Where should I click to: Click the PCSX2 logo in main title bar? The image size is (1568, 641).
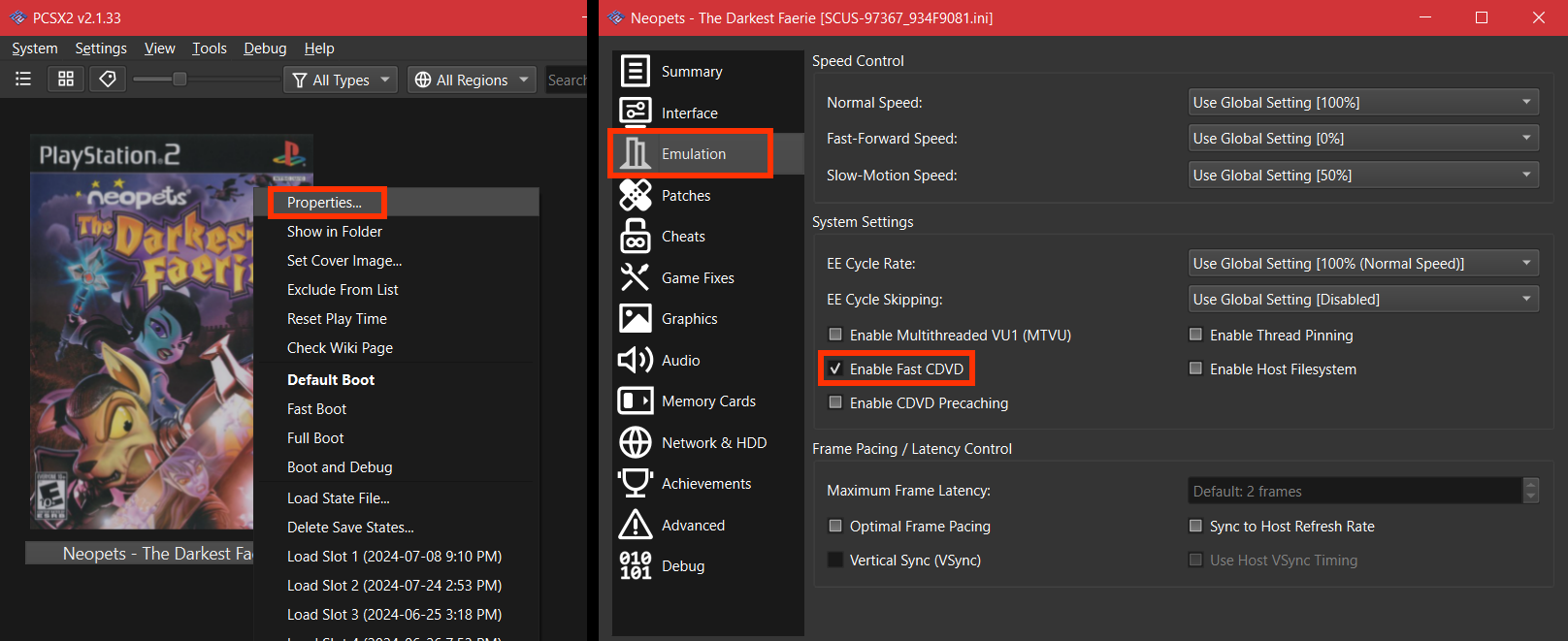(x=17, y=17)
